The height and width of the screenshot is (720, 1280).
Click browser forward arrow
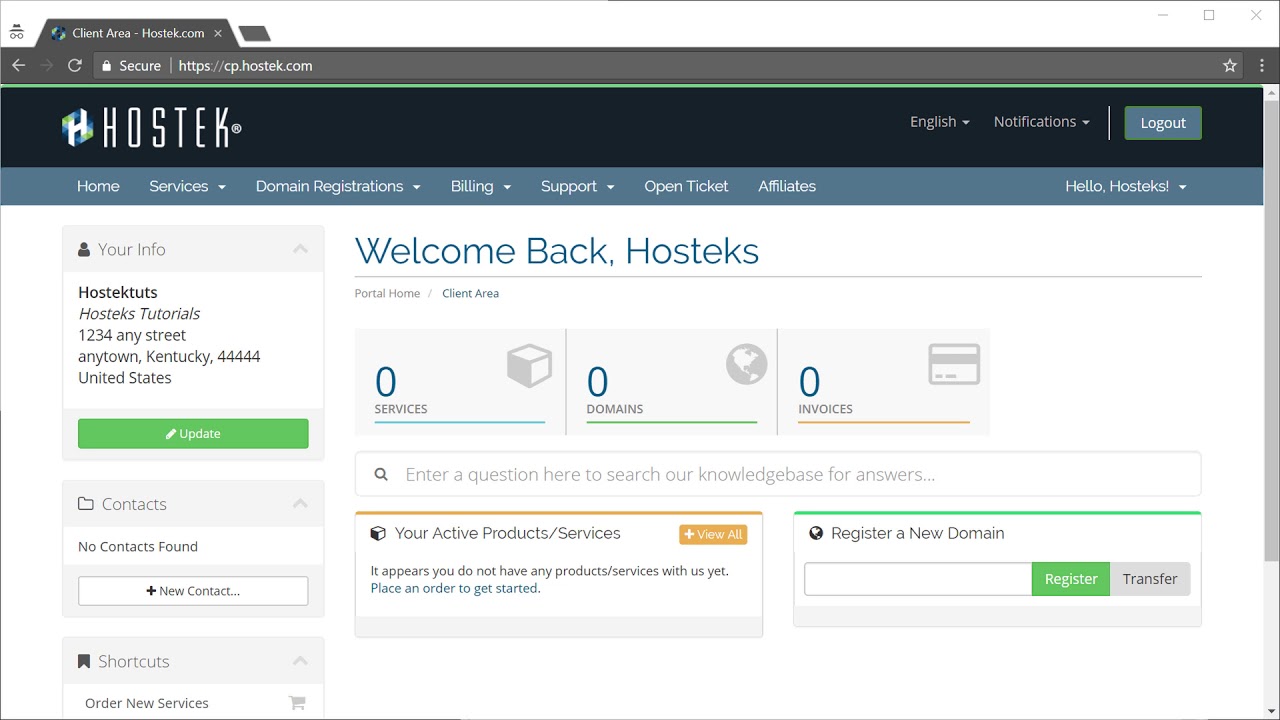pos(46,66)
